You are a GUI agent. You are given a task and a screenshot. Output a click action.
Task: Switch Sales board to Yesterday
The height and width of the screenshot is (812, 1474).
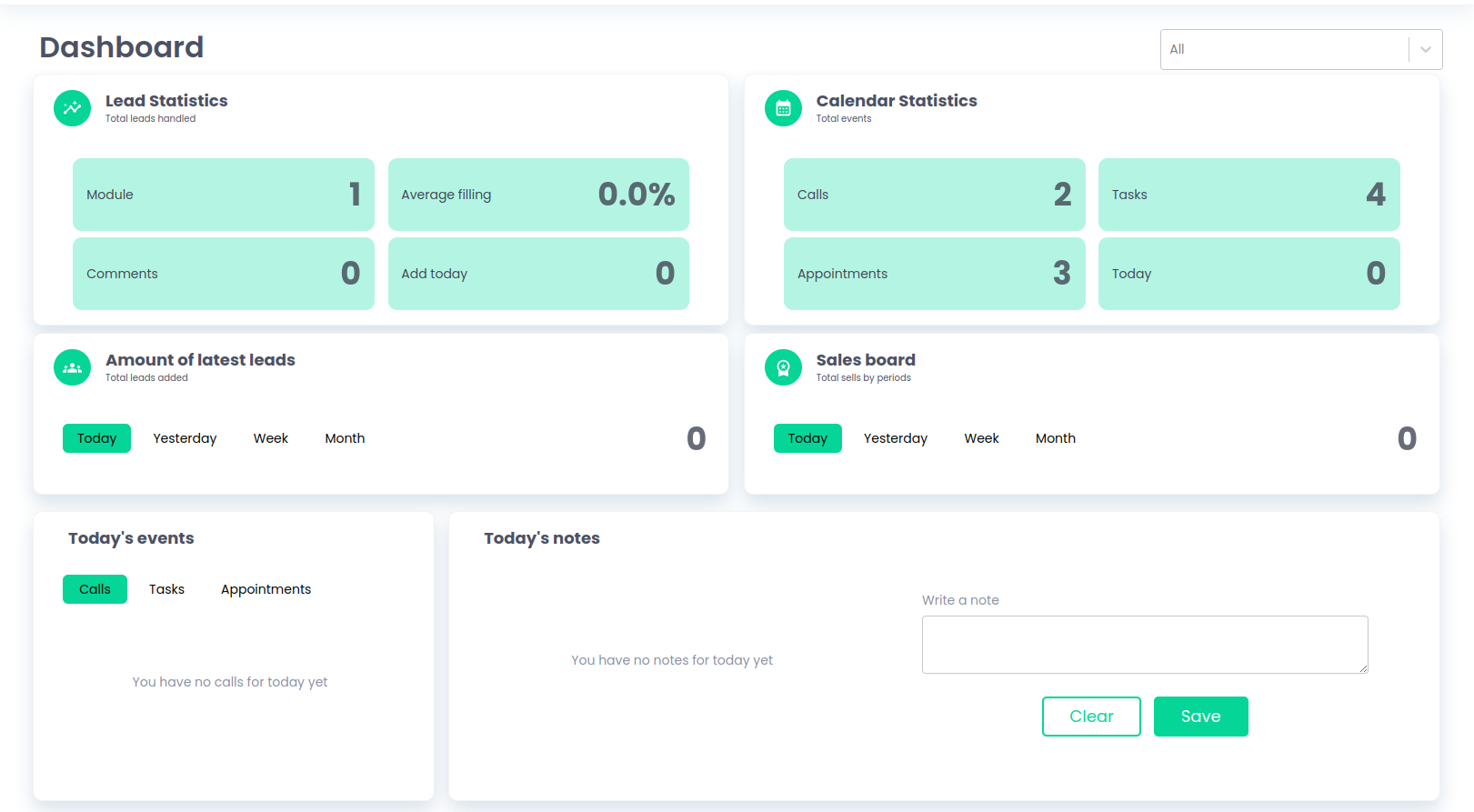click(895, 438)
